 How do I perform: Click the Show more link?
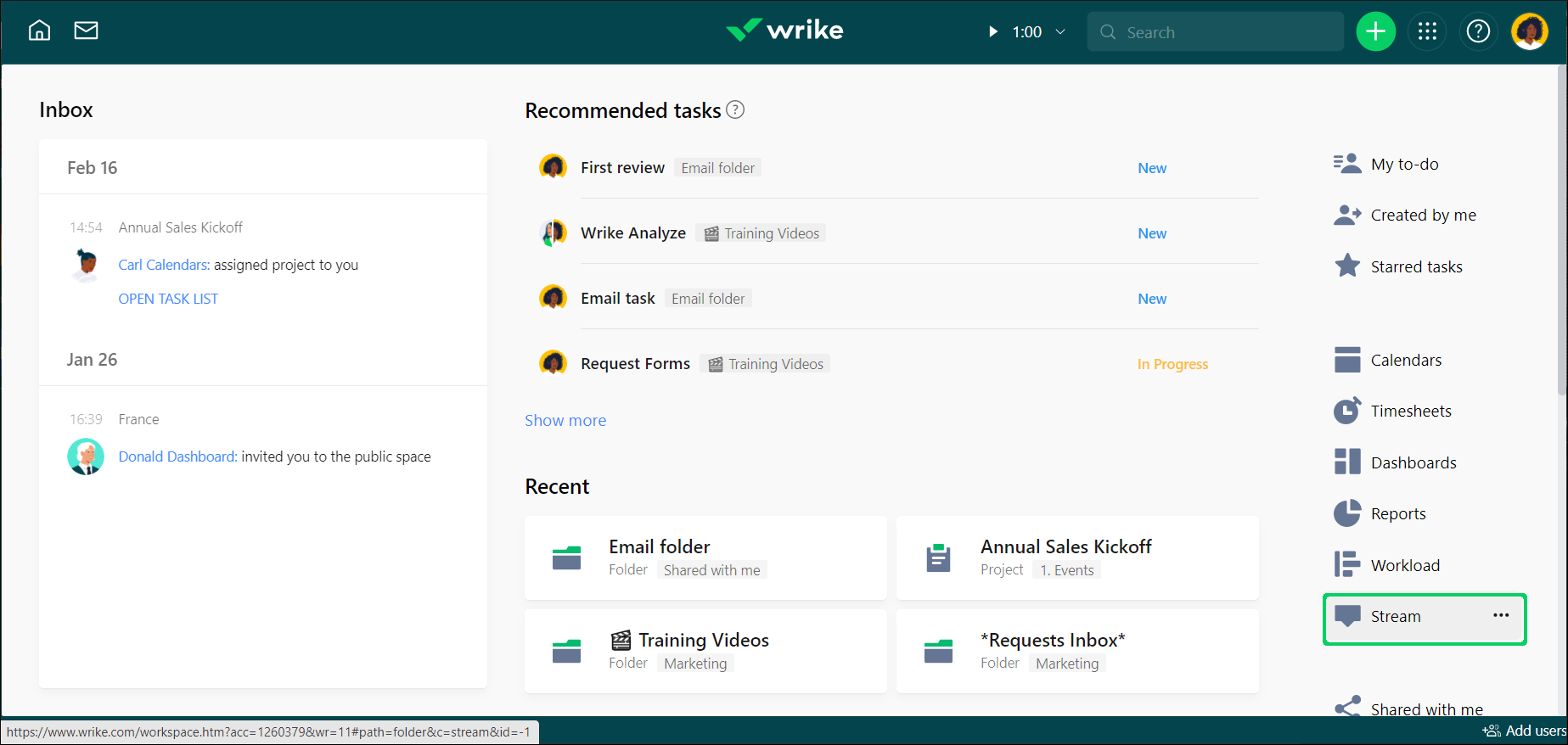point(565,420)
